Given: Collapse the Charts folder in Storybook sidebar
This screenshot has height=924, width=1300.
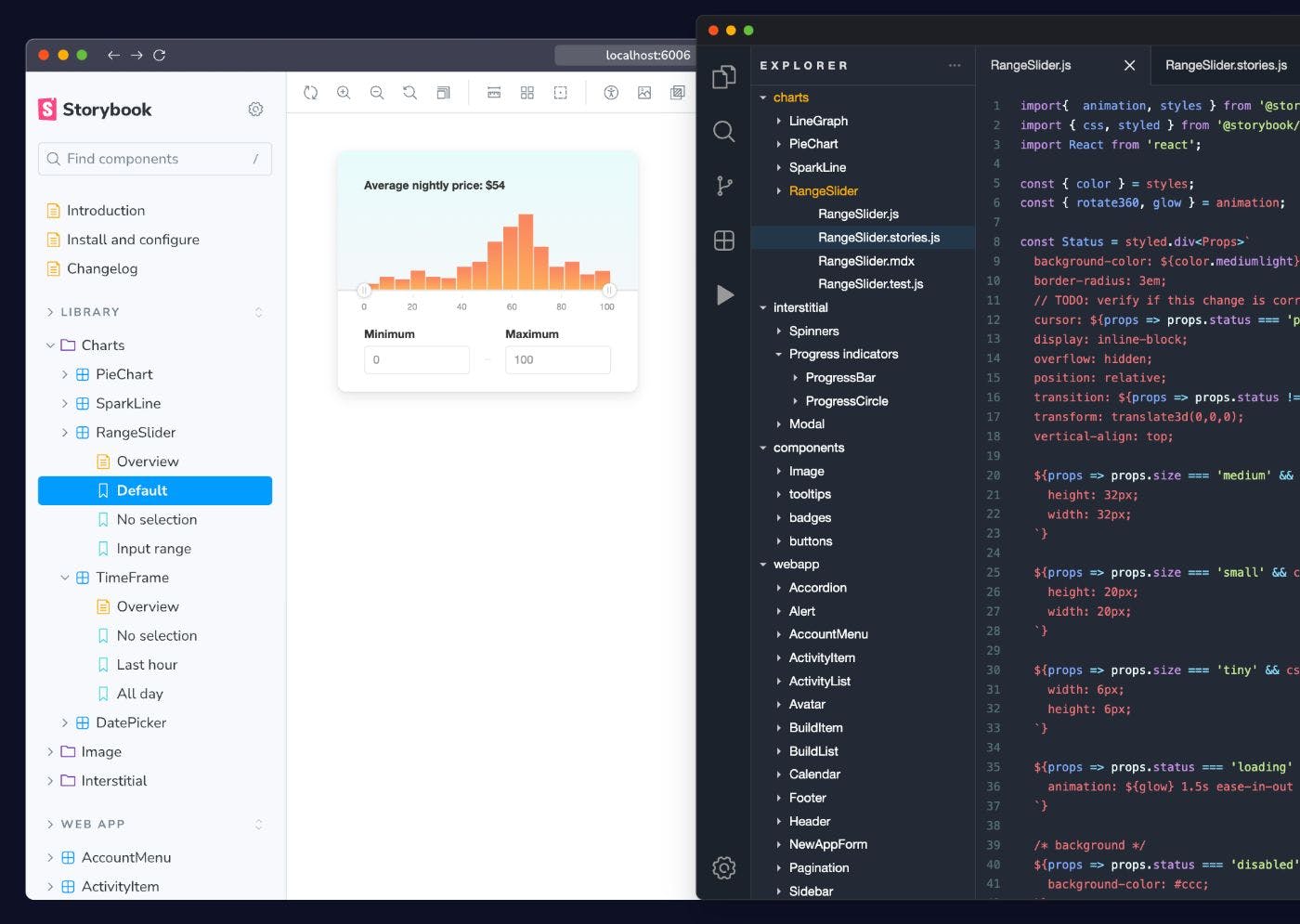Looking at the screenshot, I should click(51, 345).
